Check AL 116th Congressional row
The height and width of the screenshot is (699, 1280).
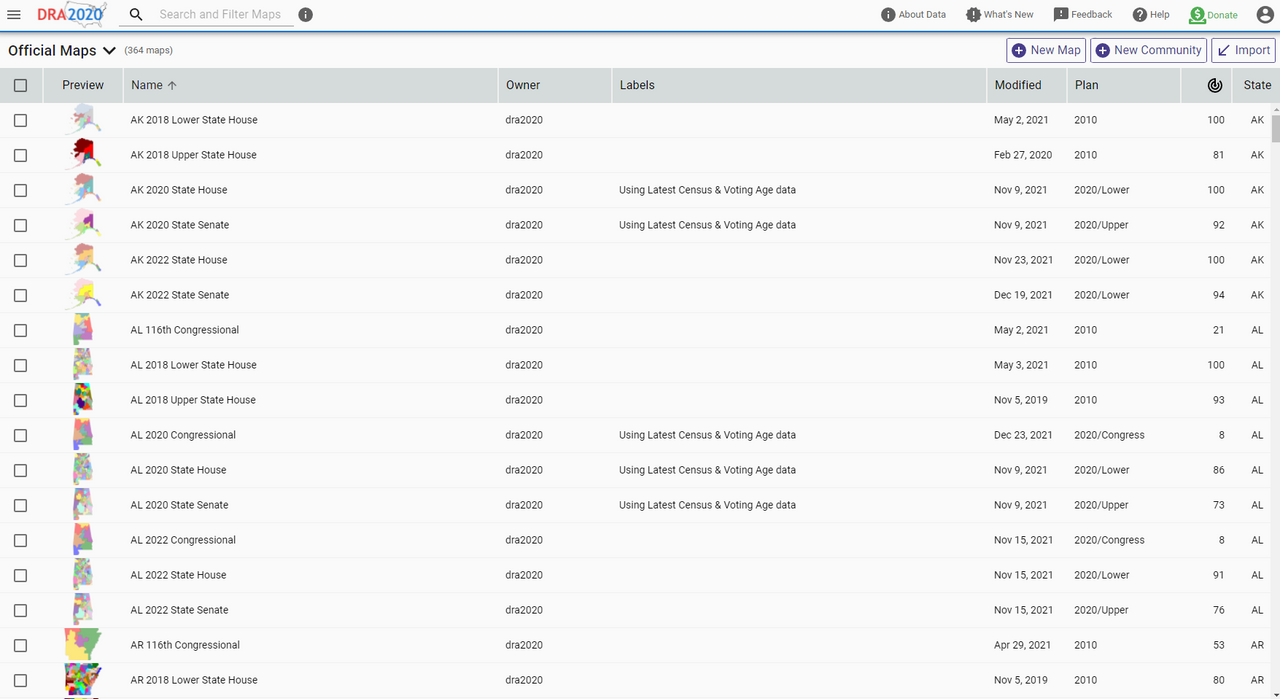tap(20, 330)
